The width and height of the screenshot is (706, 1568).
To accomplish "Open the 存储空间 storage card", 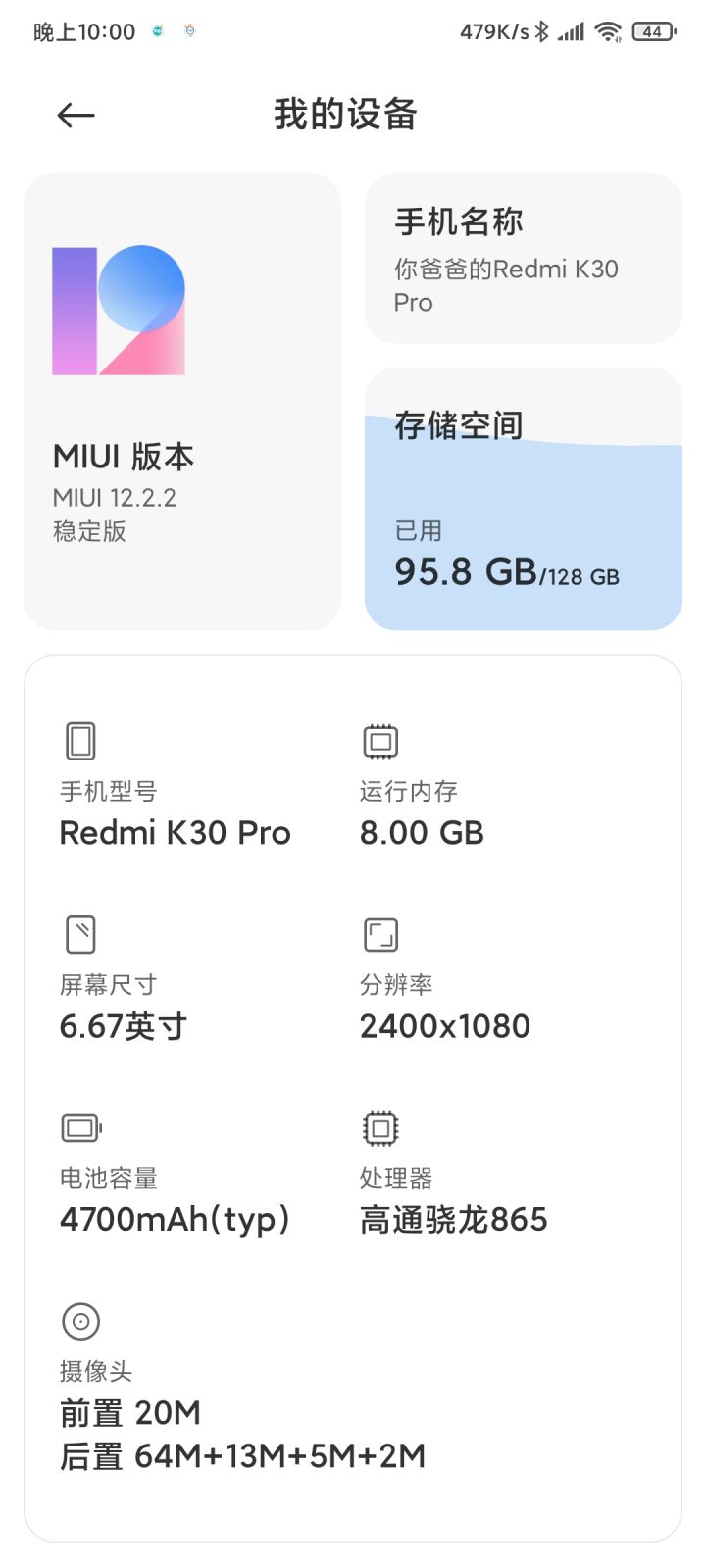I will click(x=524, y=499).
